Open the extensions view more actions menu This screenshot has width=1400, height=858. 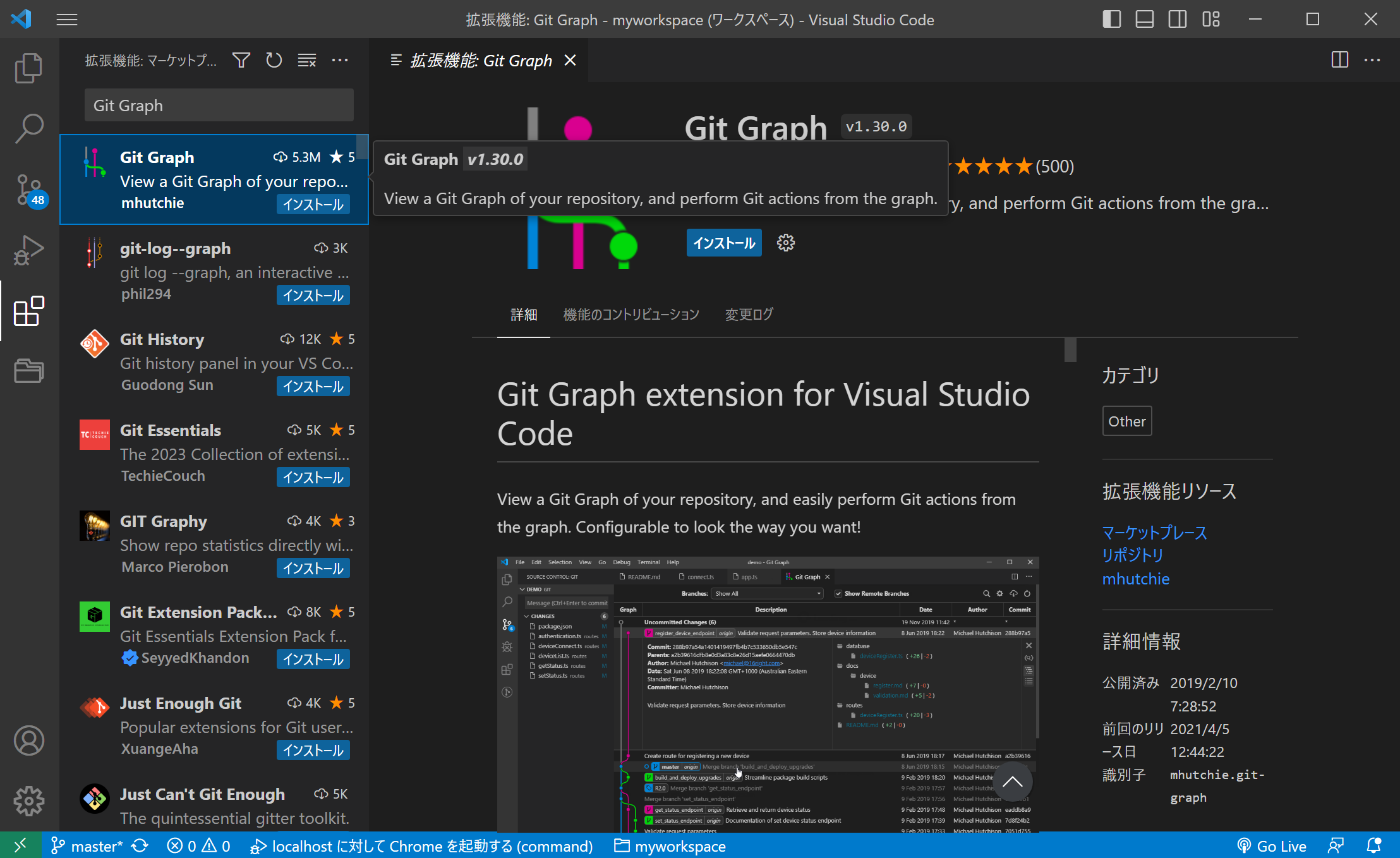(x=340, y=60)
